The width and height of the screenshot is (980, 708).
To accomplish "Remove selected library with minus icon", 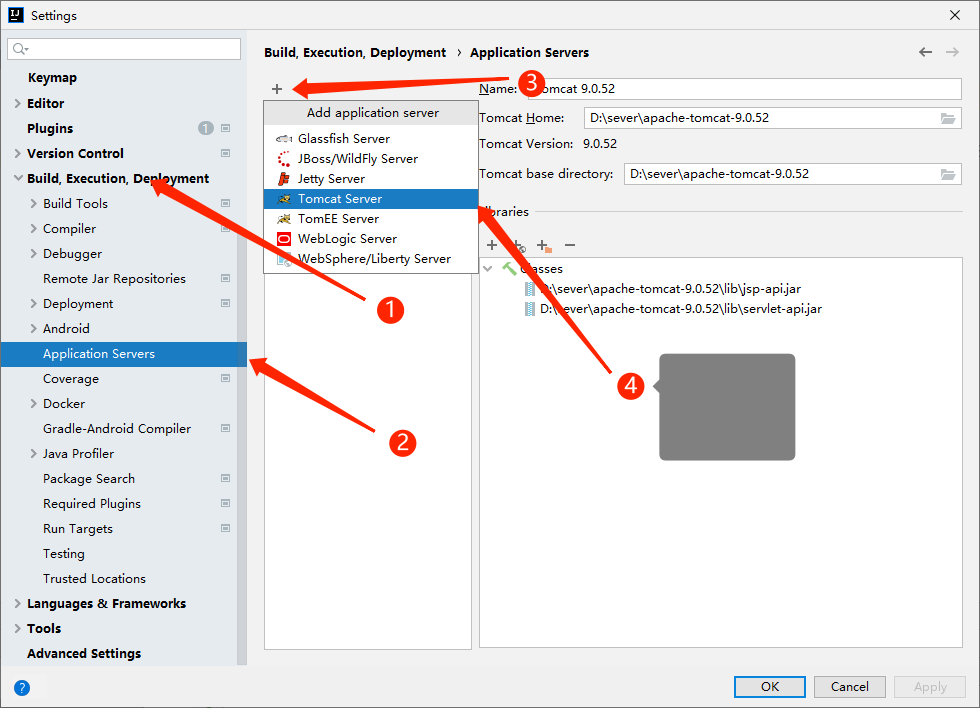I will click(x=569, y=245).
